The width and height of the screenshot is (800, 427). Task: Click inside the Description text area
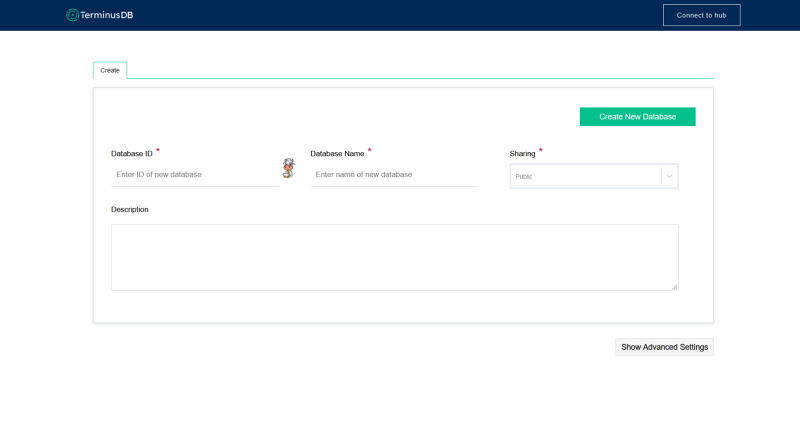[395, 258]
